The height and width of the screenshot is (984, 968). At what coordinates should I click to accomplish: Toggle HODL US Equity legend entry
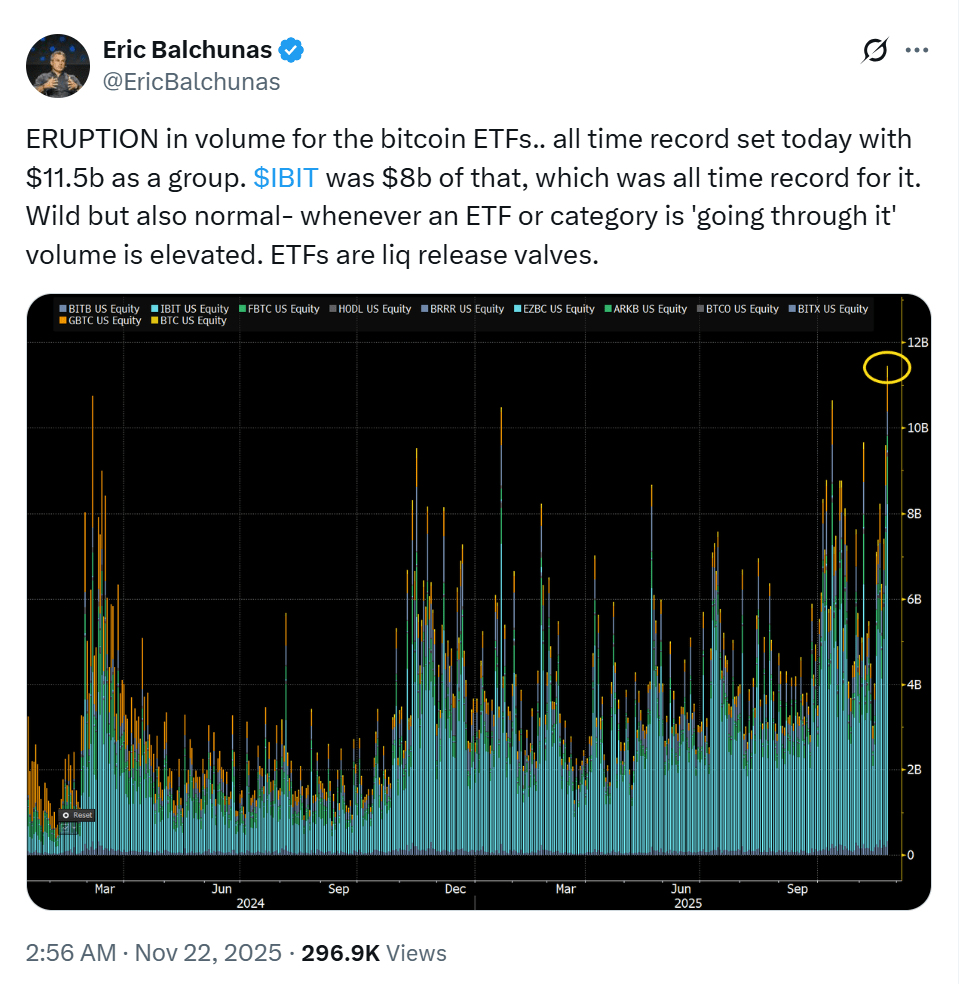(370, 309)
